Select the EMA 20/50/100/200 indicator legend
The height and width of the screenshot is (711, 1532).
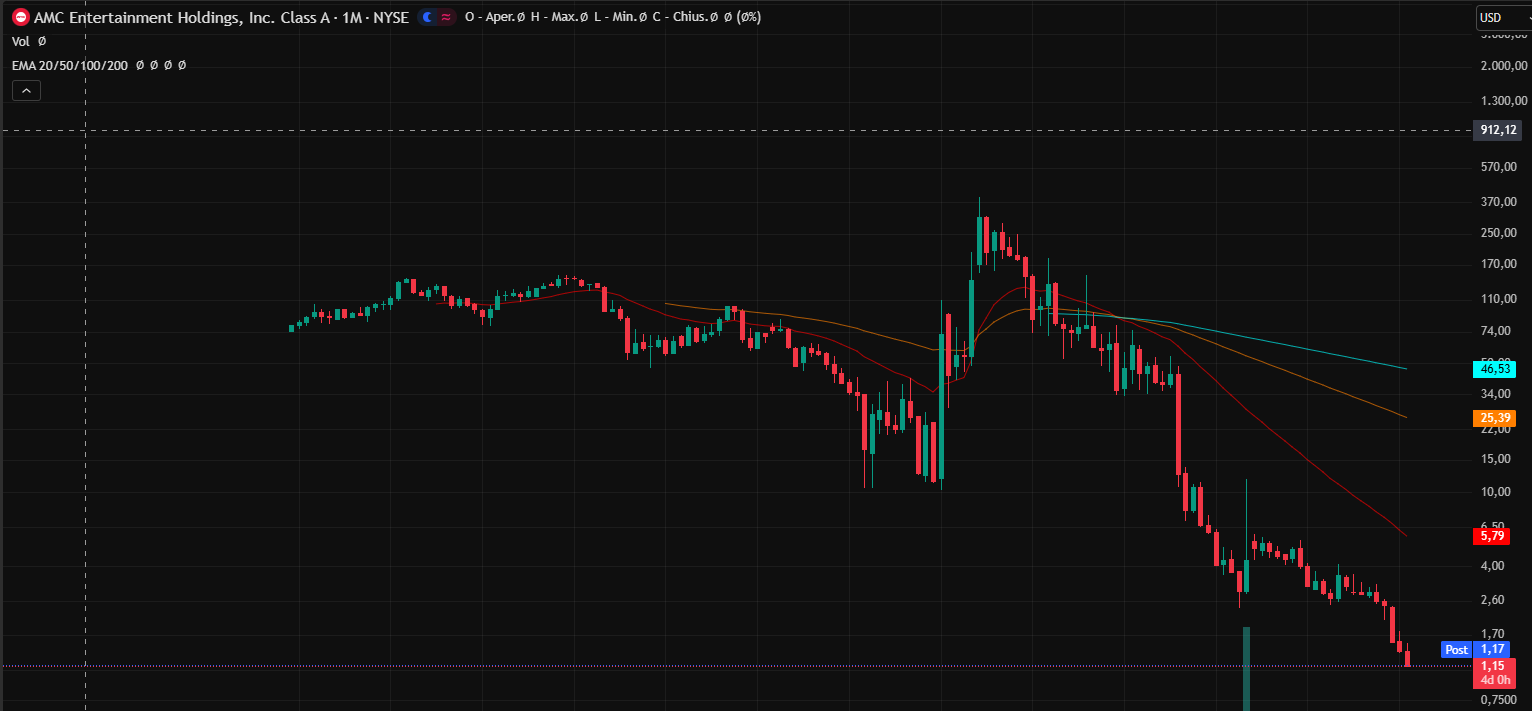click(99, 65)
